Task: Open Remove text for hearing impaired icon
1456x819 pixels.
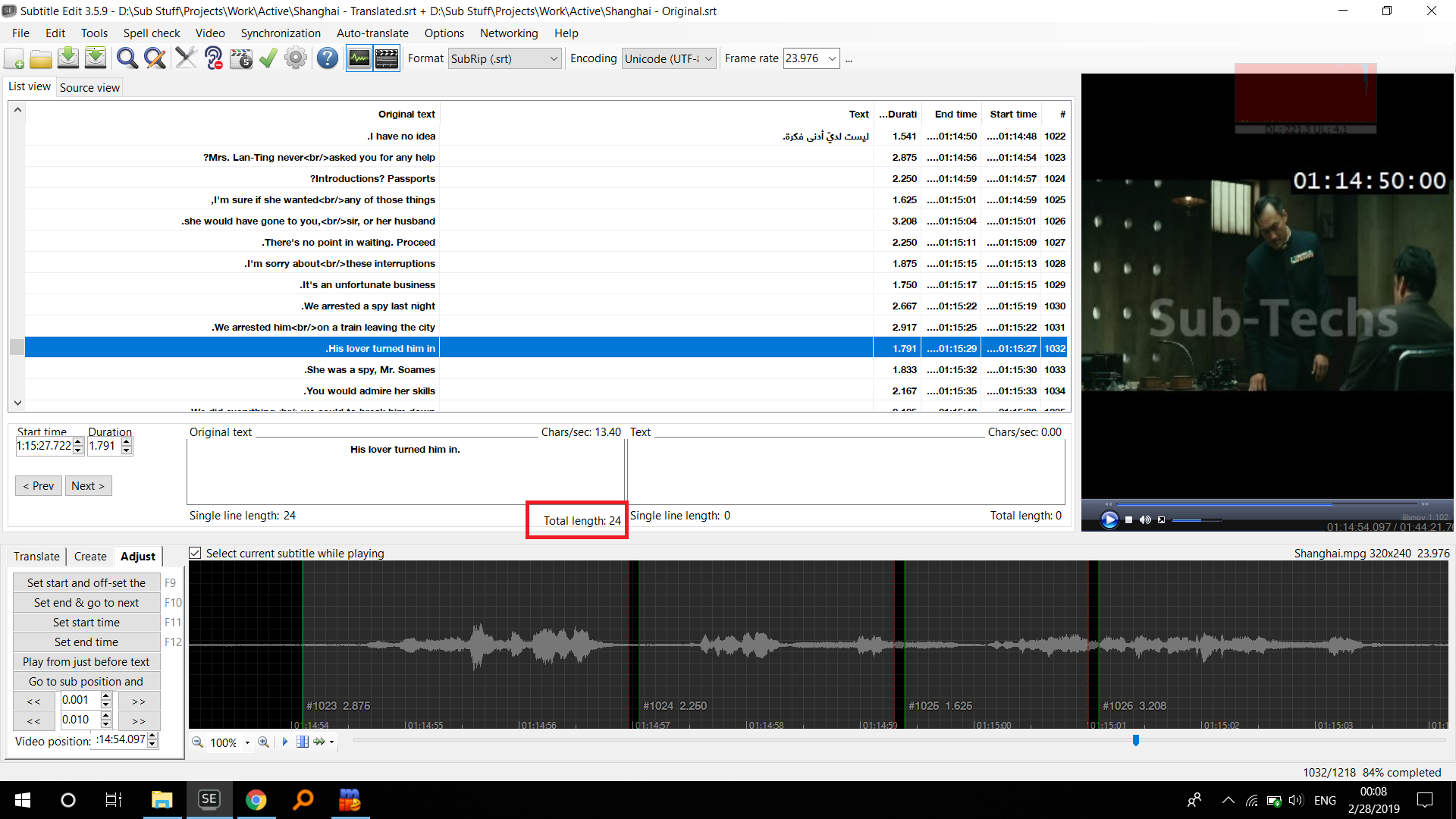Action: pyautogui.click(x=214, y=58)
